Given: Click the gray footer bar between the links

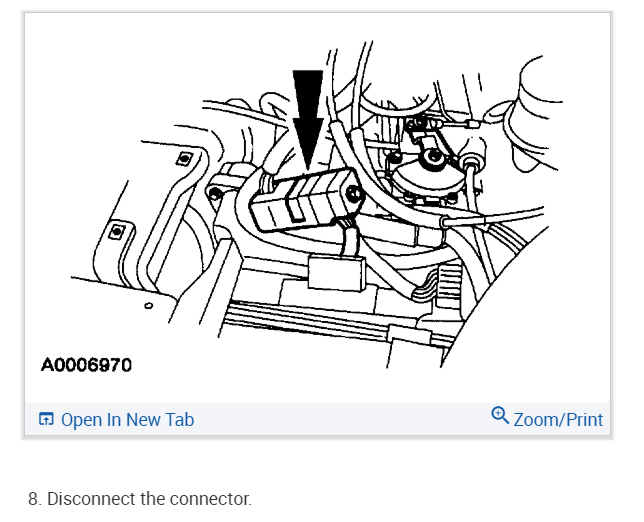Looking at the screenshot, I should pos(342,419).
